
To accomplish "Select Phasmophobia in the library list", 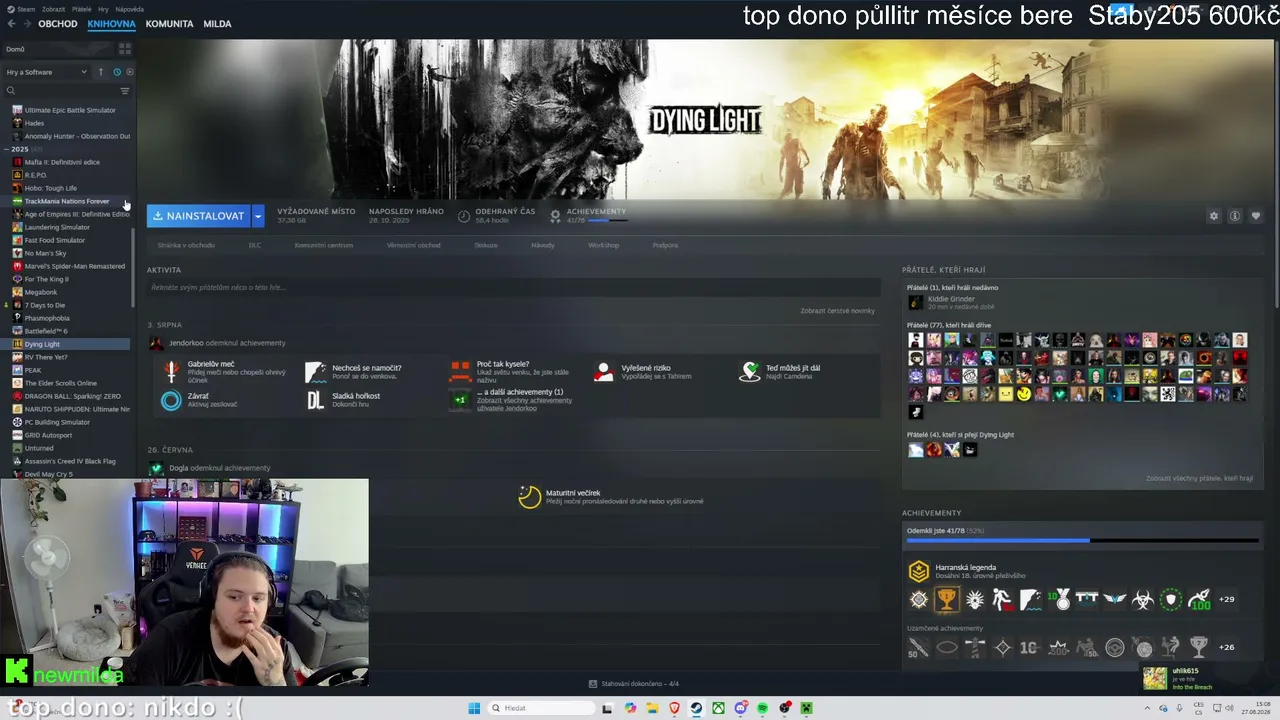I will tap(47, 318).
